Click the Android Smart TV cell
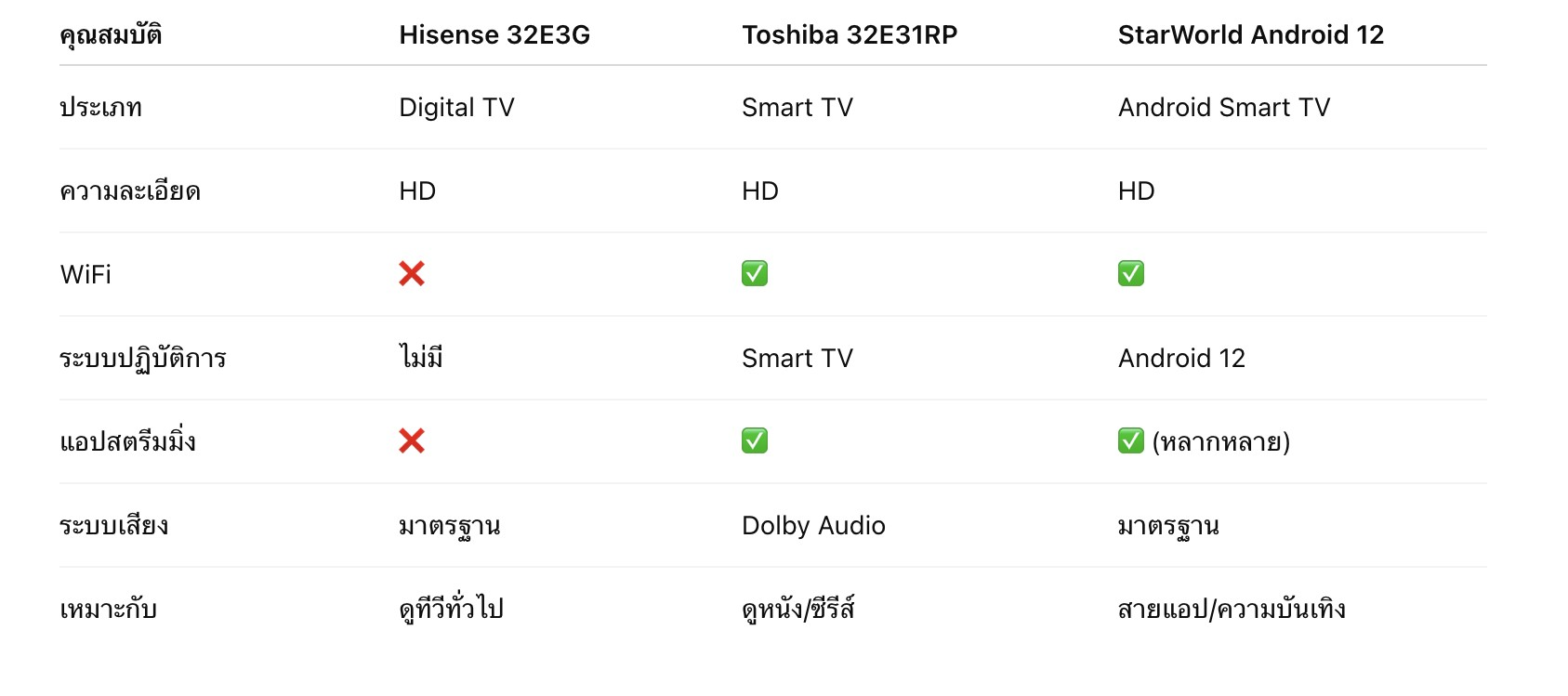 pos(1224,108)
